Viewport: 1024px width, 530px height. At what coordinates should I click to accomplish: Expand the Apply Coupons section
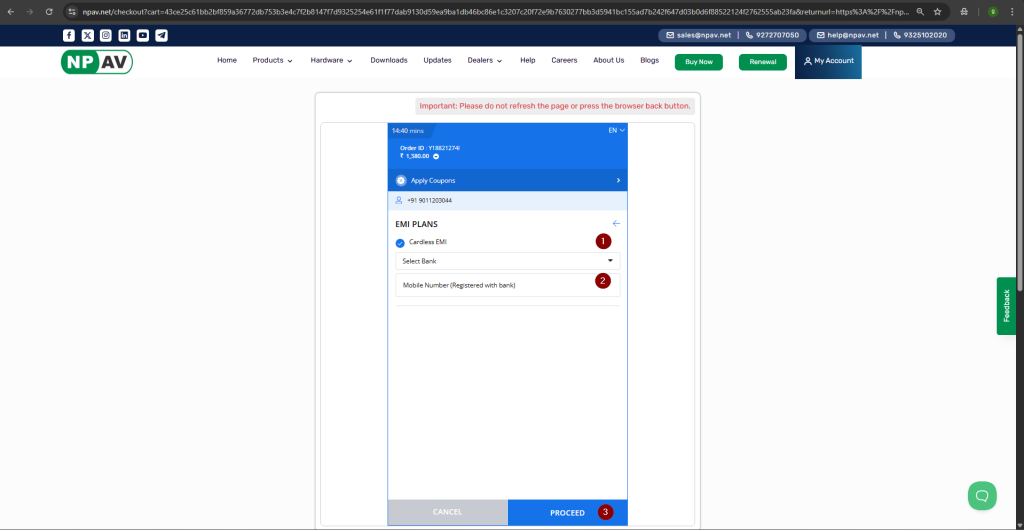coord(507,180)
